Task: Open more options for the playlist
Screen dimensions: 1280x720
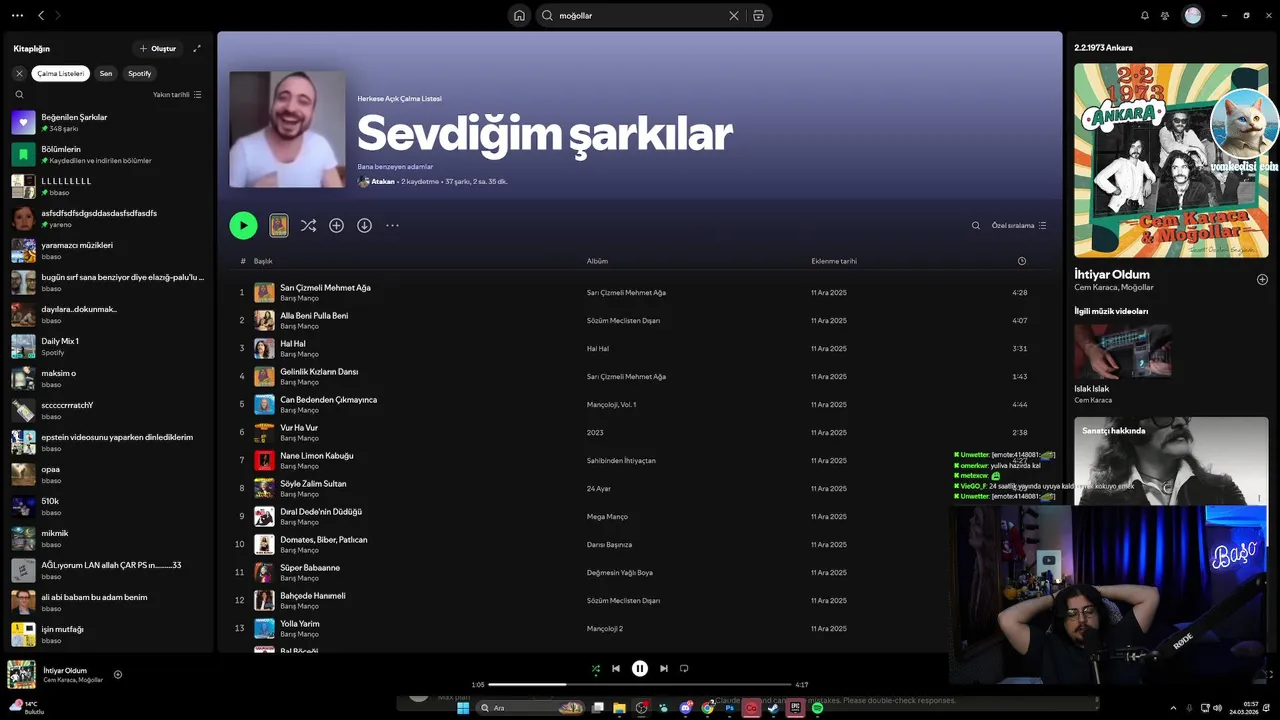Action: click(x=392, y=226)
